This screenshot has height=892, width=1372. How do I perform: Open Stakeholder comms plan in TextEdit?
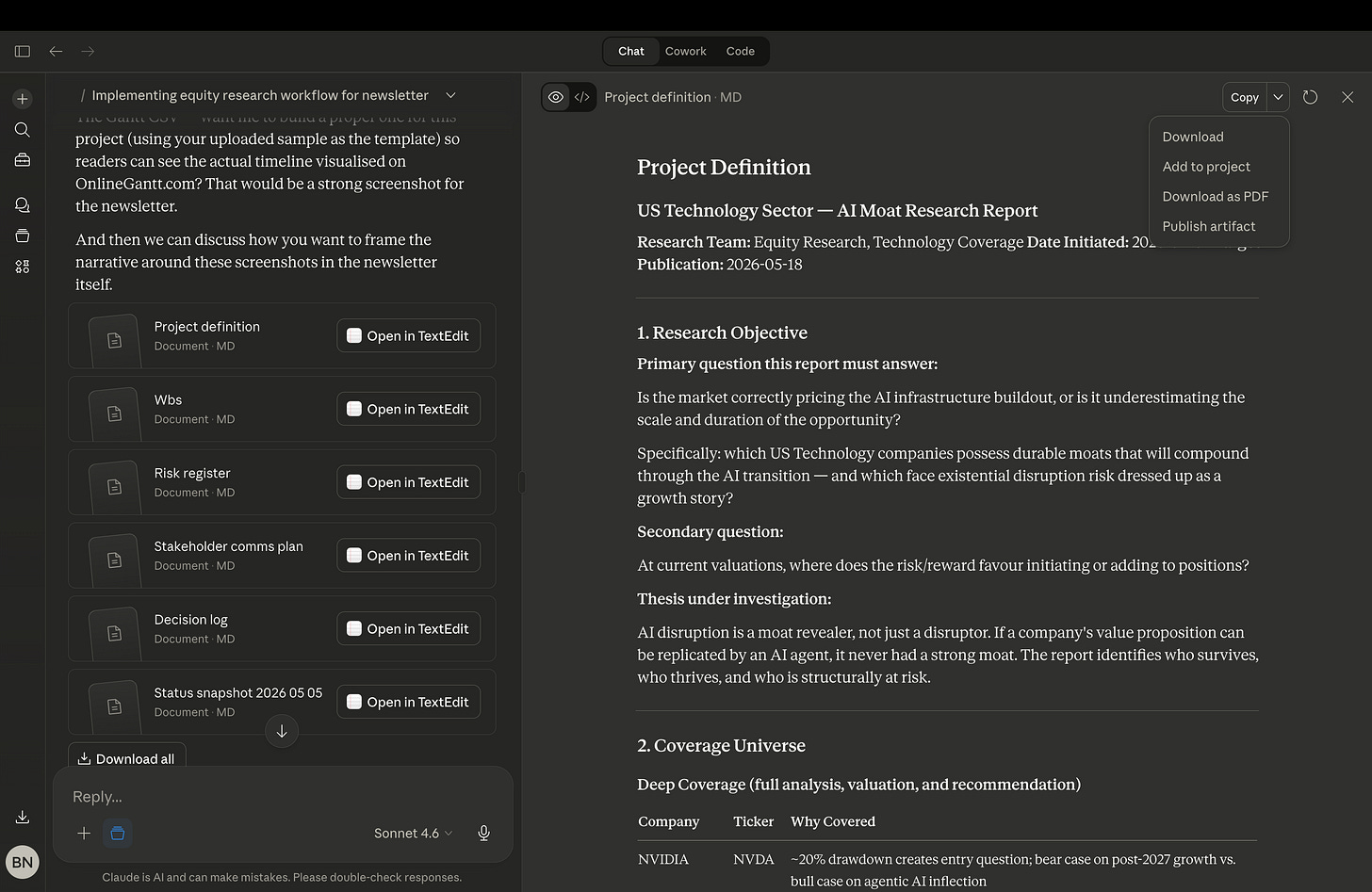pyautogui.click(x=409, y=556)
